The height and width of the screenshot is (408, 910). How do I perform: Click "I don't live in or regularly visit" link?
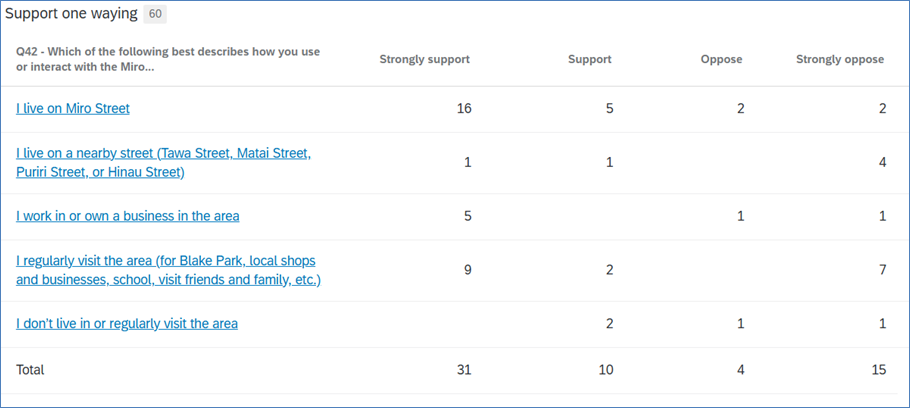pyautogui.click(x=127, y=324)
